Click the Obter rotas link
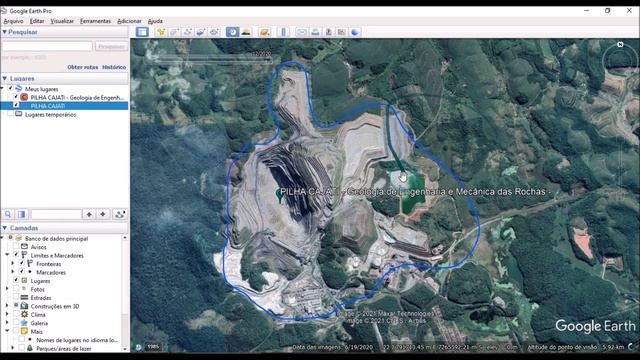 (x=82, y=67)
